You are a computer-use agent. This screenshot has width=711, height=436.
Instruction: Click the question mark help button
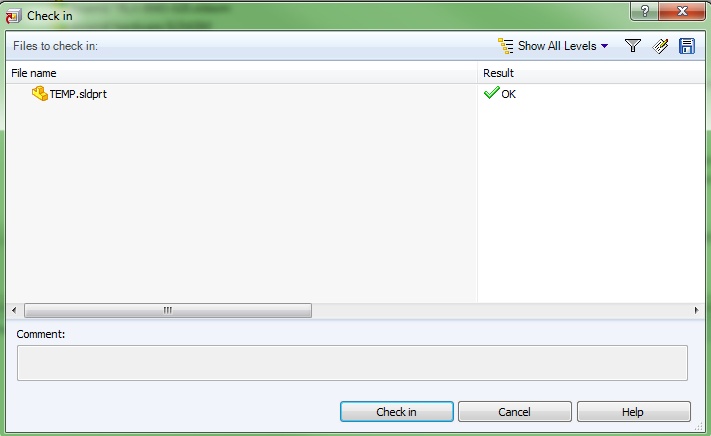click(644, 11)
